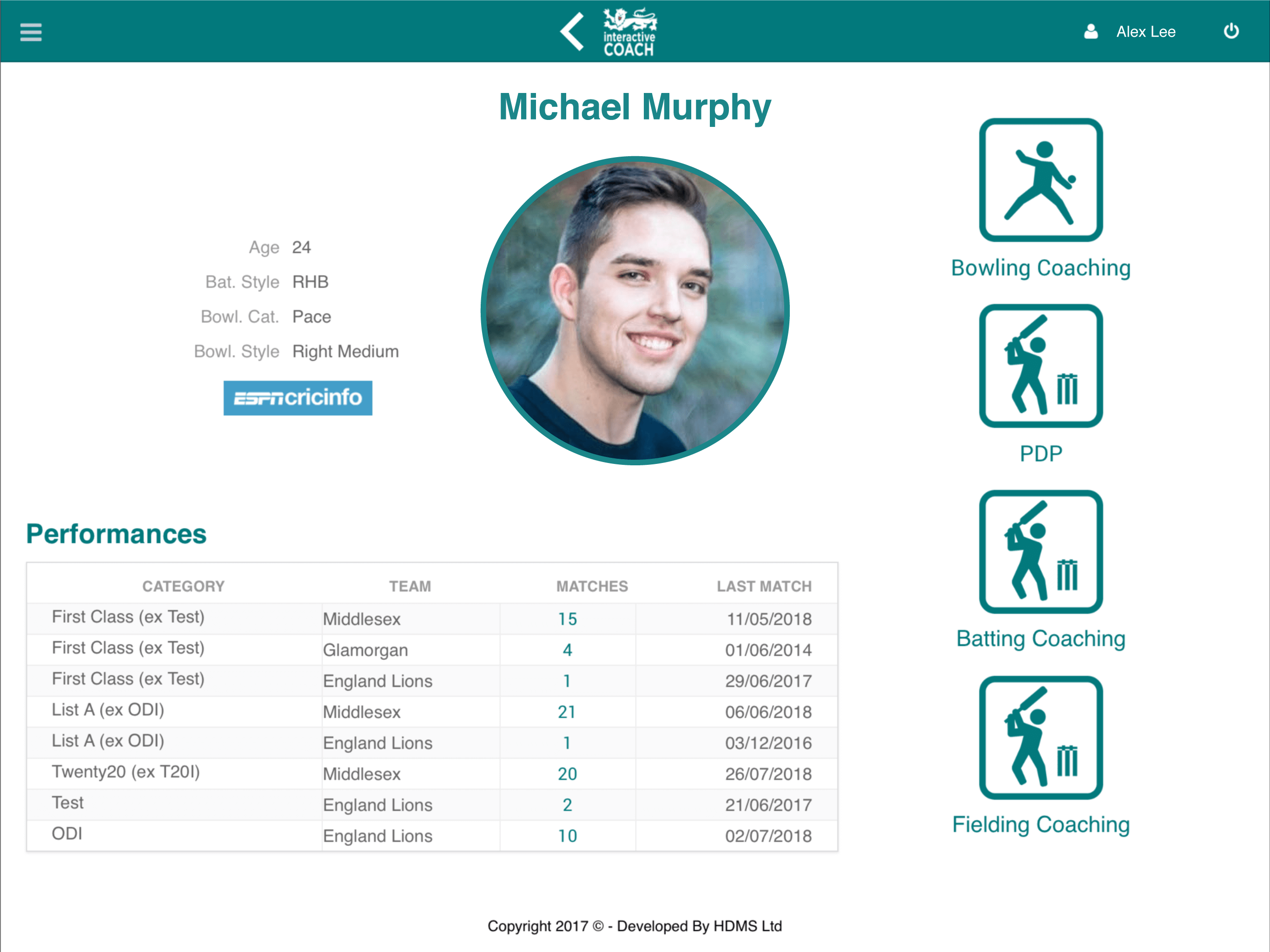Click the Bowling Coaching text label
This screenshot has width=1270, height=952.
1040,268
